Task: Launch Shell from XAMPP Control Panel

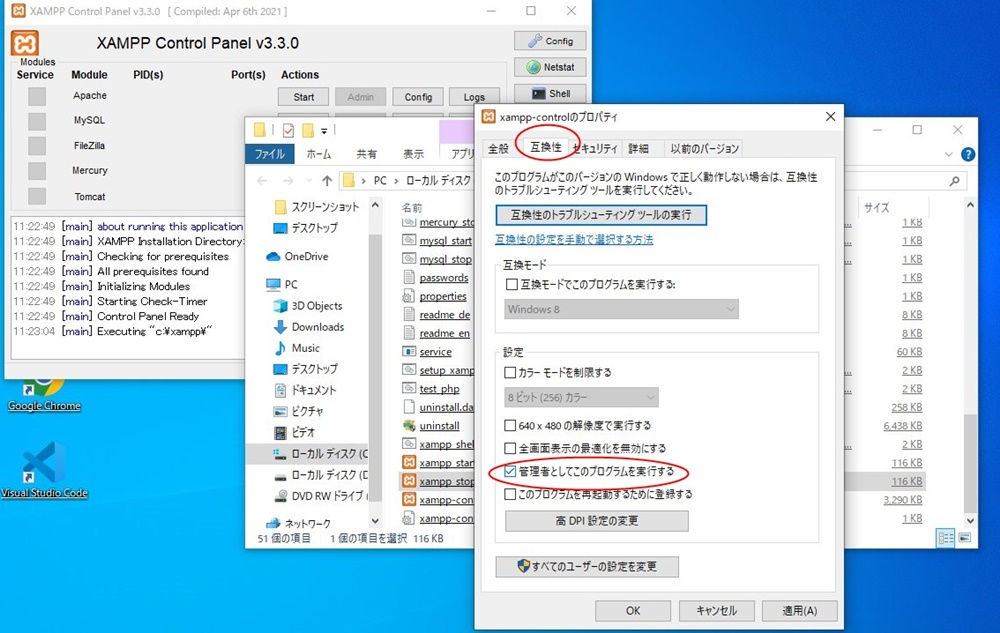Action: coord(550,93)
